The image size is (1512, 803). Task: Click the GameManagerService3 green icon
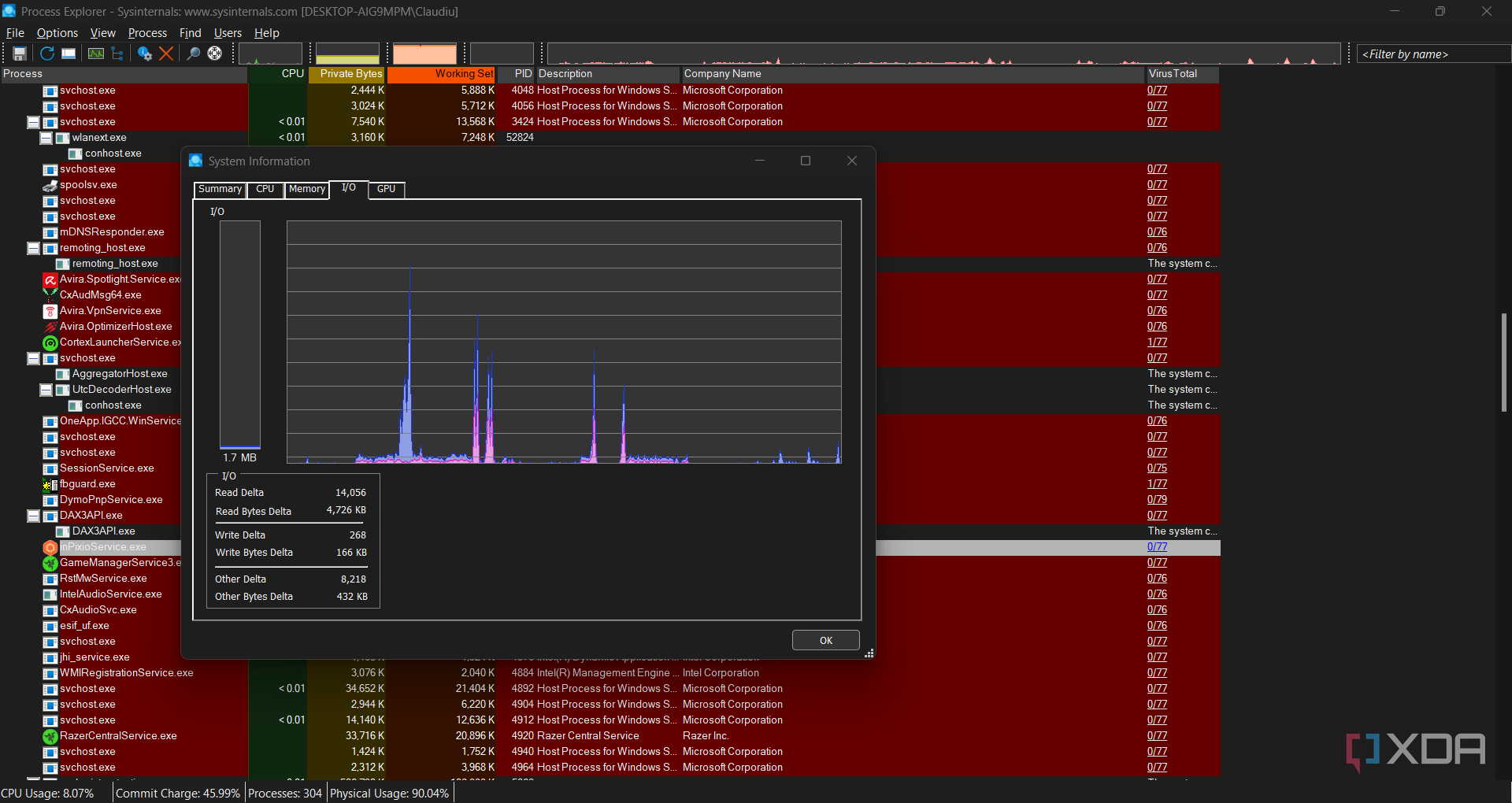click(x=50, y=563)
